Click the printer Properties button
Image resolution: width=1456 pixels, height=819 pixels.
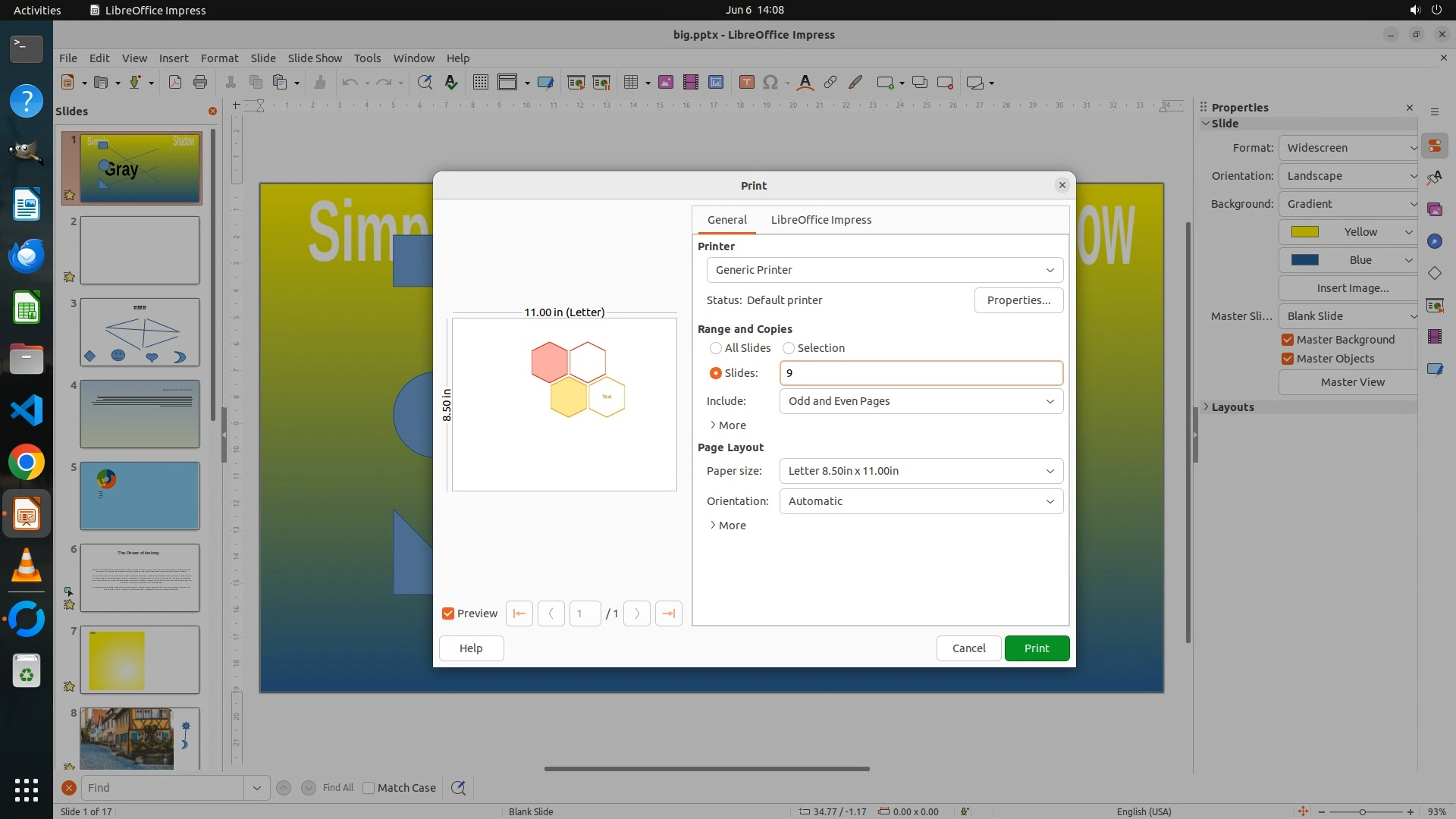(1018, 300)
